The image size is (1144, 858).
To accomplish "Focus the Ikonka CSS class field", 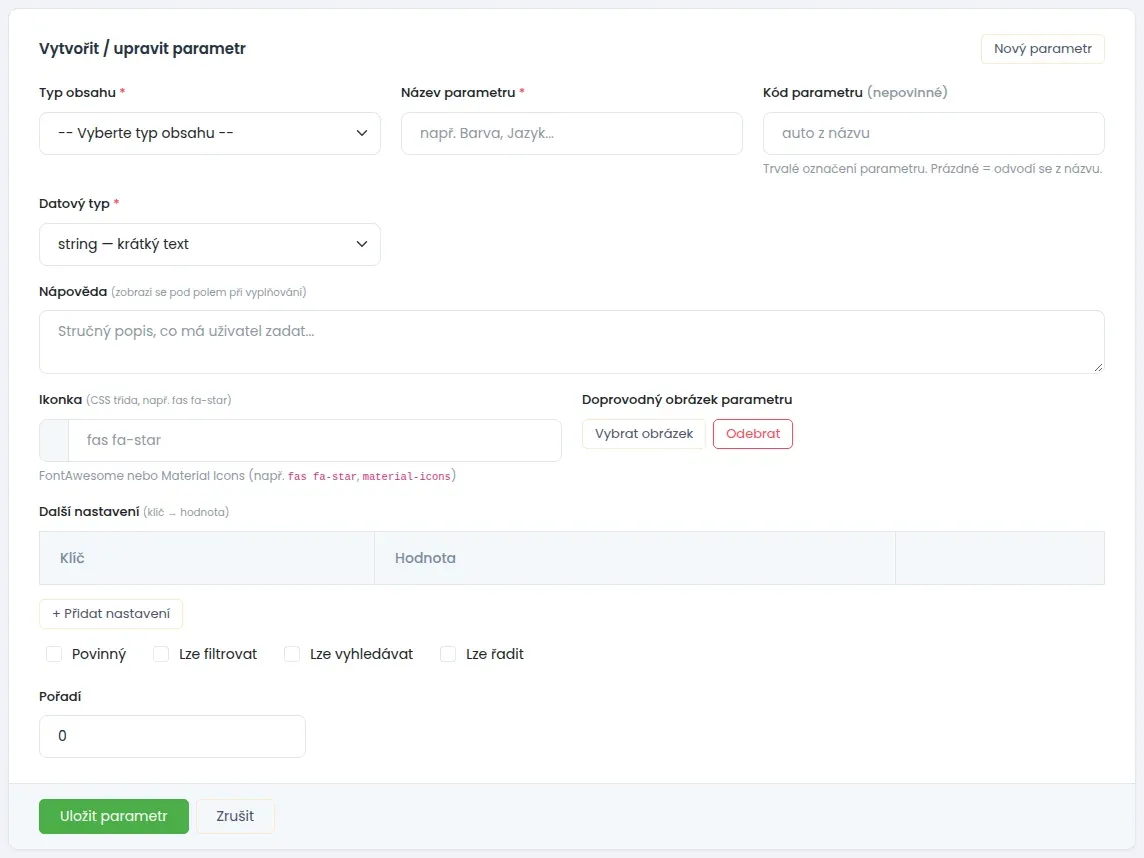I will pyautogui.click(x=314, y=441).
